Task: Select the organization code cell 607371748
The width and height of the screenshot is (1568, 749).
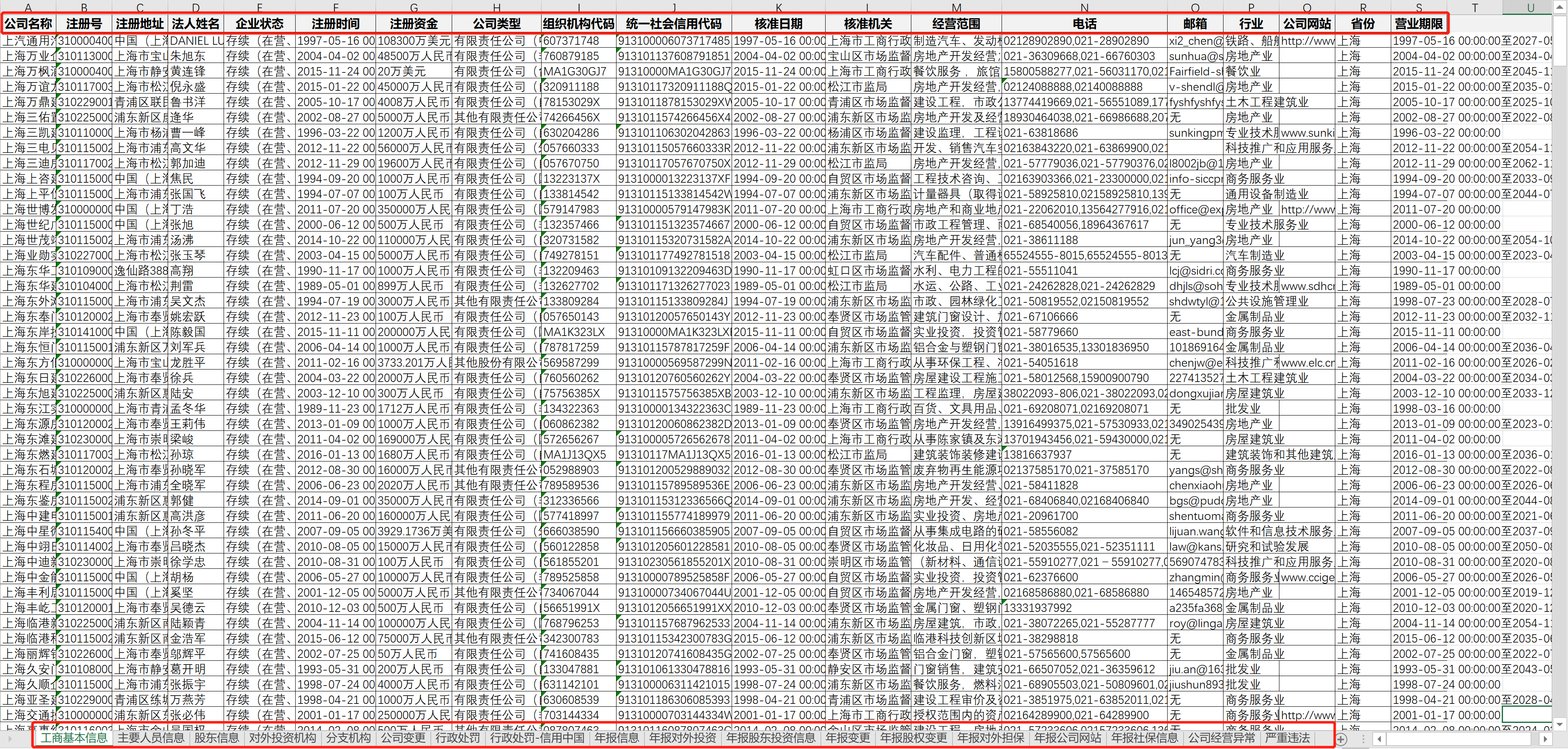Action: coord(578,41)
